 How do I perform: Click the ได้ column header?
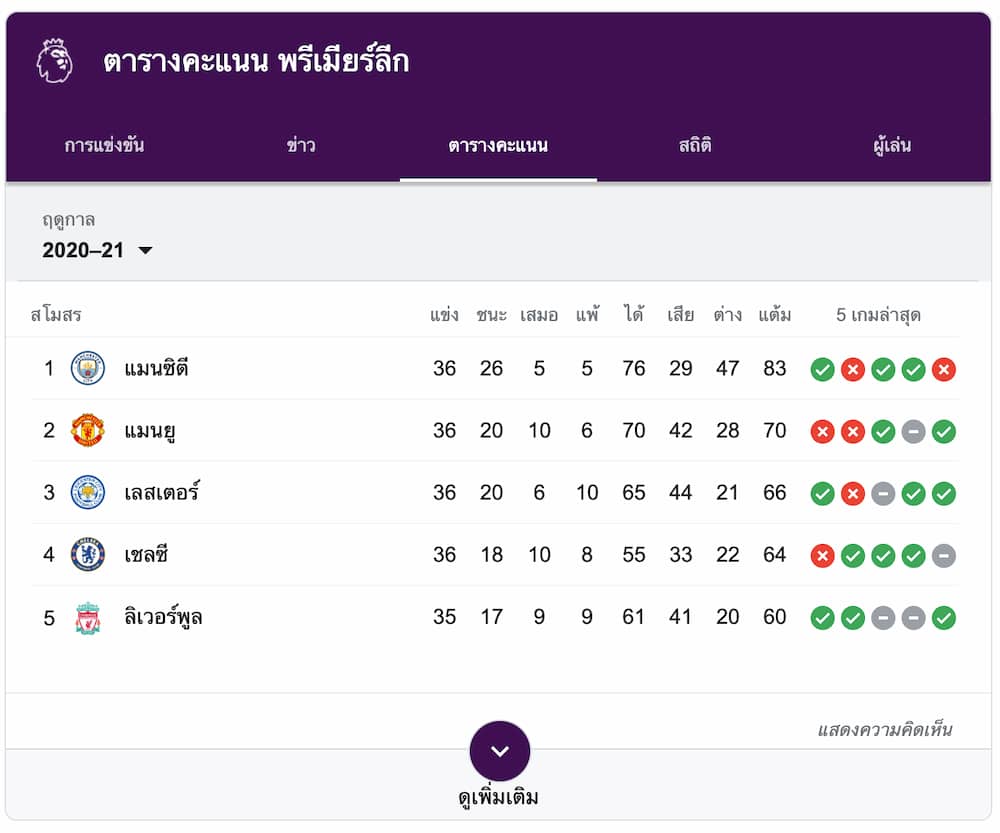tap(633, 314)
